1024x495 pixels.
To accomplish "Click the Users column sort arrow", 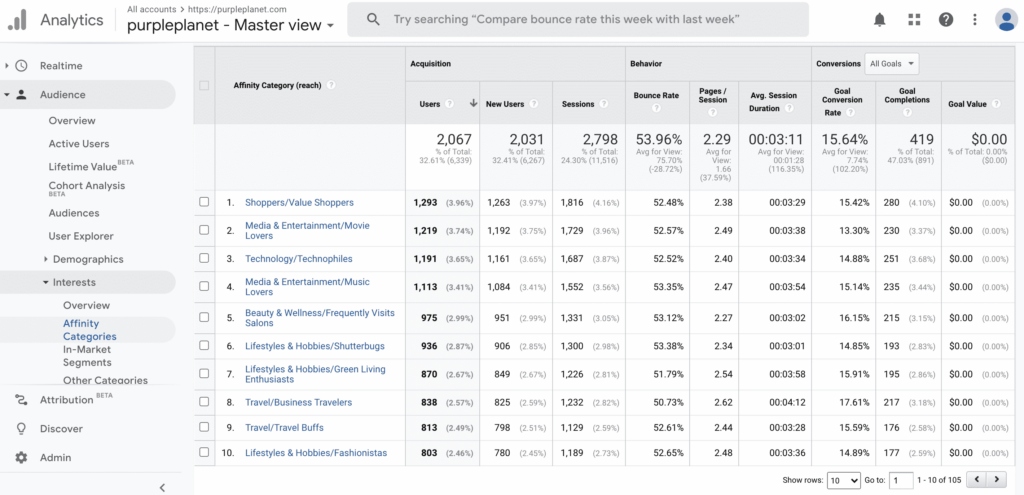I will 473,103.
